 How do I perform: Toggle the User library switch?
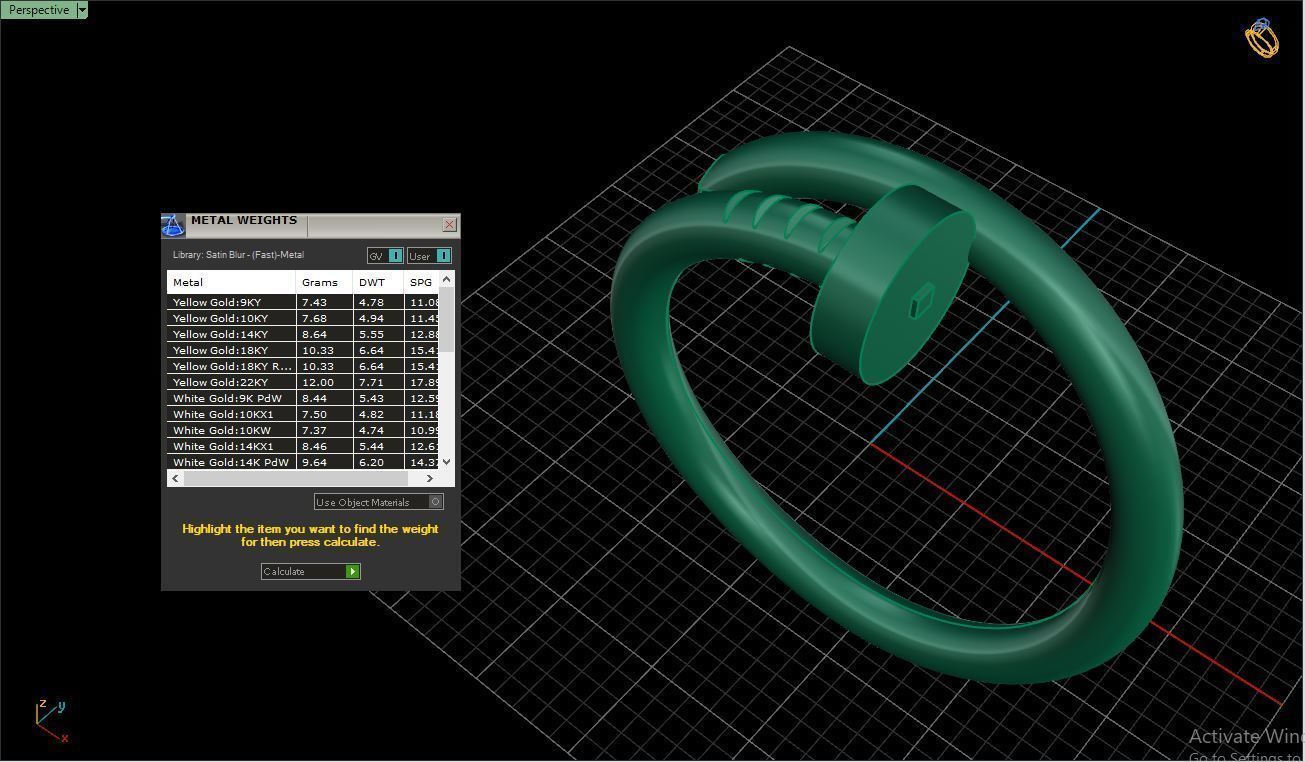pos(443,256)
